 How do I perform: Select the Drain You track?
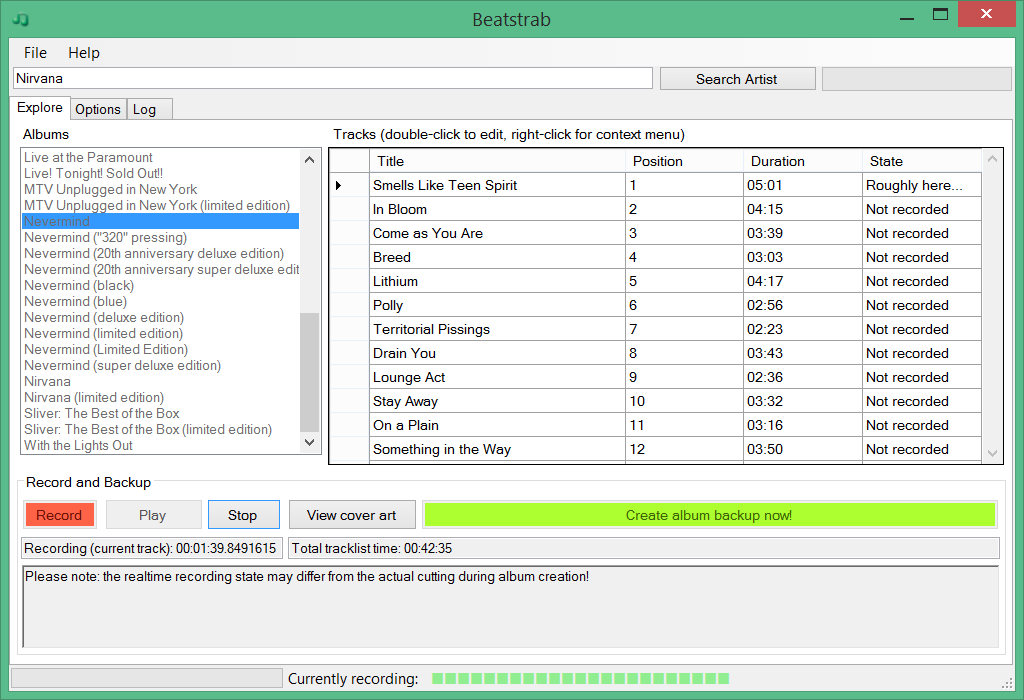497,353
